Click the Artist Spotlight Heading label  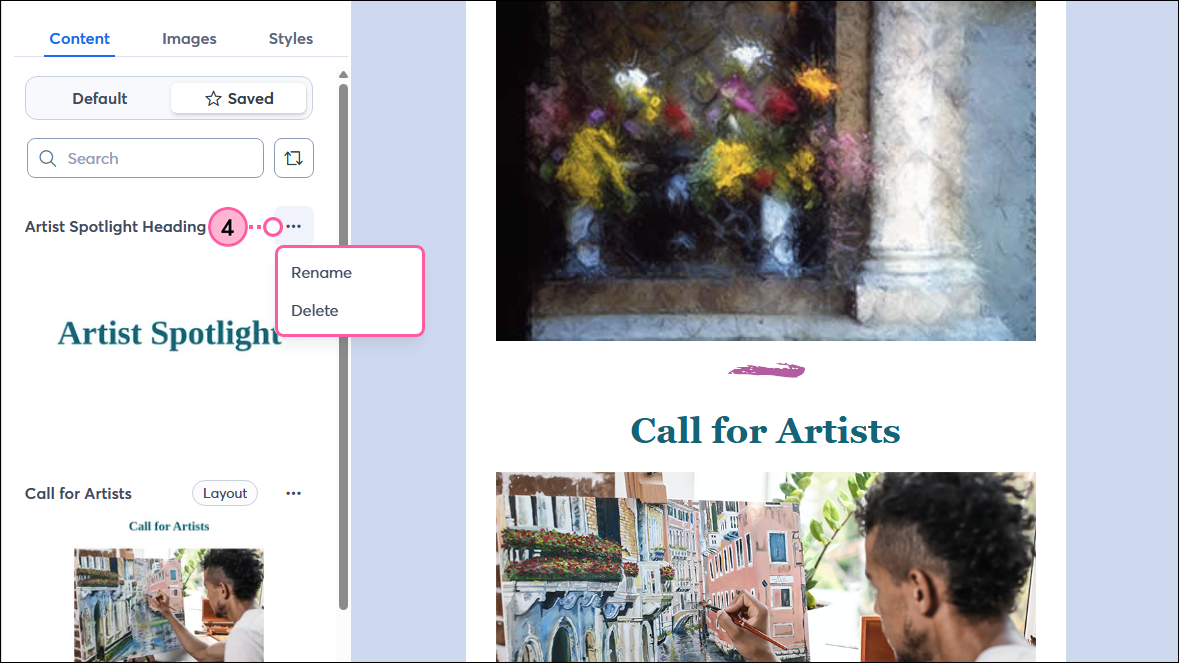point(115,227)
